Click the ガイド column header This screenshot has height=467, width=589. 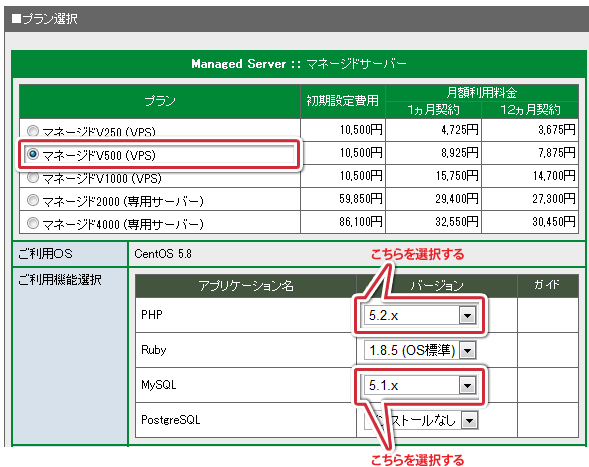[548, 286]
